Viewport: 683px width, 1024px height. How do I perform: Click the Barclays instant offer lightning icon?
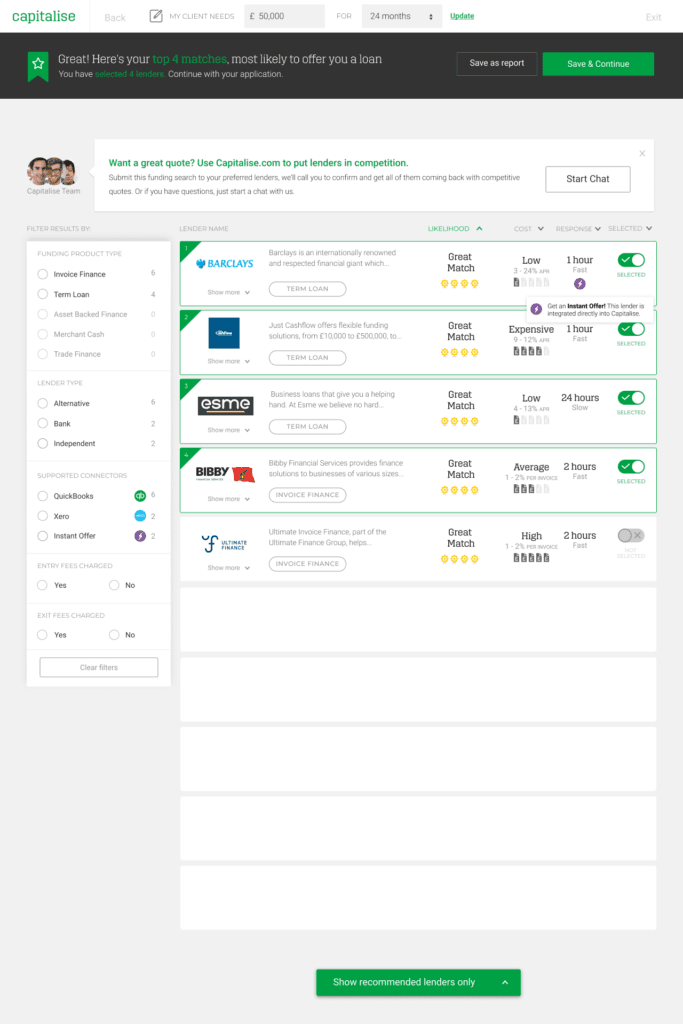pyautogui.click(x=579, y=283)
